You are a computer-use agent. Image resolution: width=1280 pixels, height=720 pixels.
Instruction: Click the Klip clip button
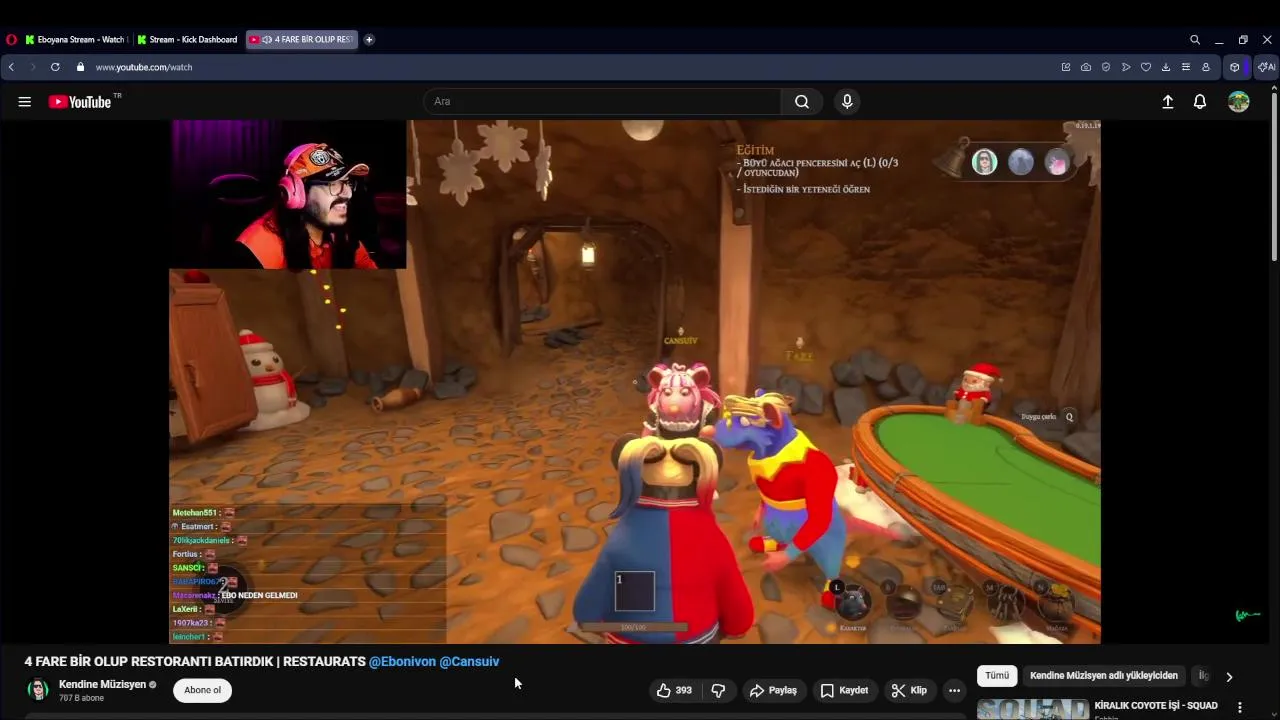pyautogui.click(x=909, y=690)
